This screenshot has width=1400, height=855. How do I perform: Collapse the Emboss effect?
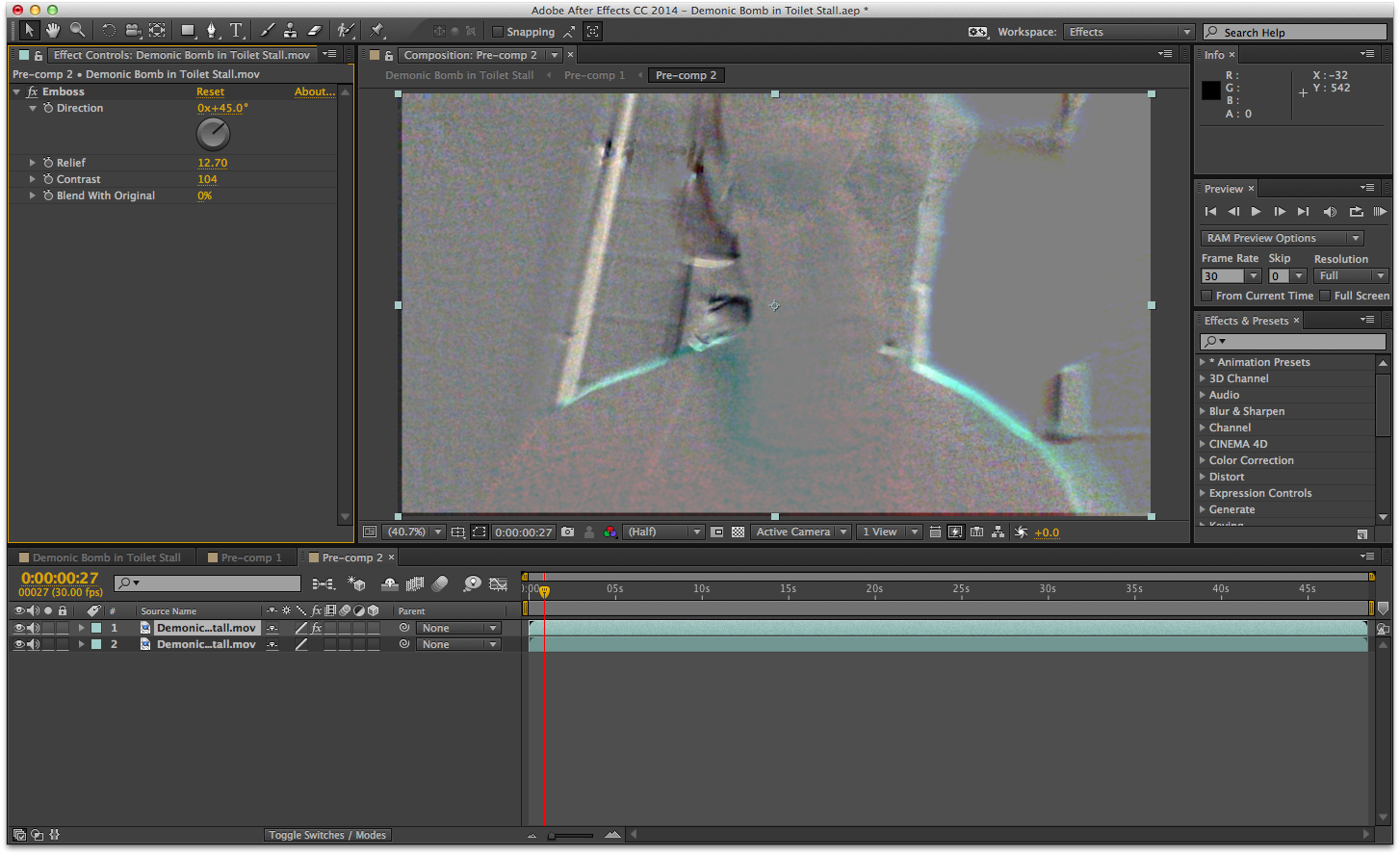click(16, 91)
